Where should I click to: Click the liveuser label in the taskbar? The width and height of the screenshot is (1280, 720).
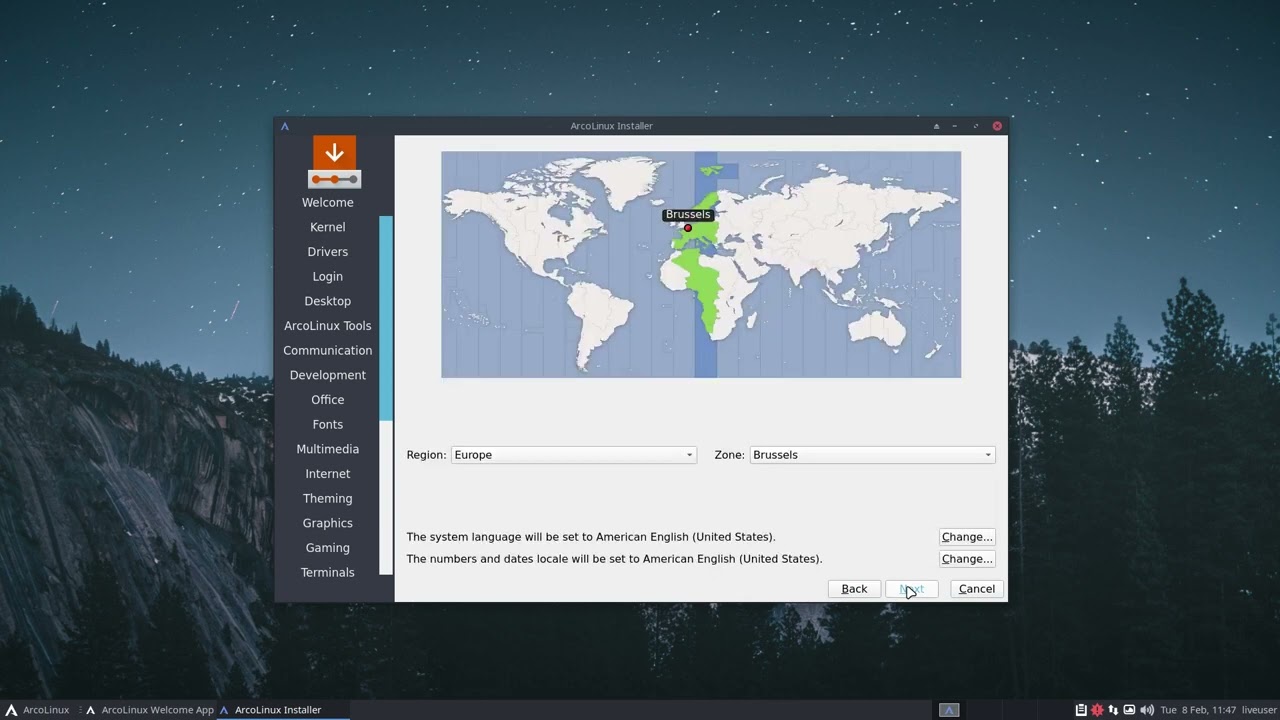coord(1259,710)
